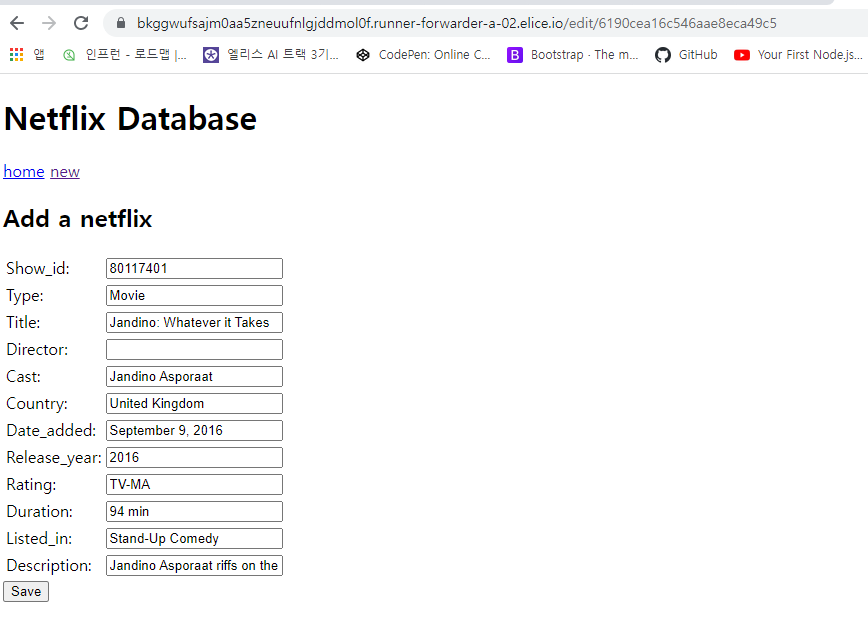Click the Save button
Viewport: 868px width, 619px height.
pos(26,591)
